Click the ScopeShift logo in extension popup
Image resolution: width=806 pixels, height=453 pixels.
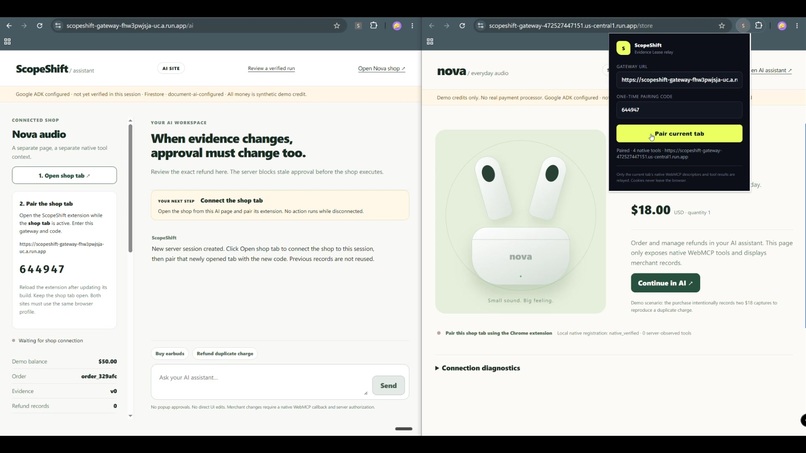(623, 48)
